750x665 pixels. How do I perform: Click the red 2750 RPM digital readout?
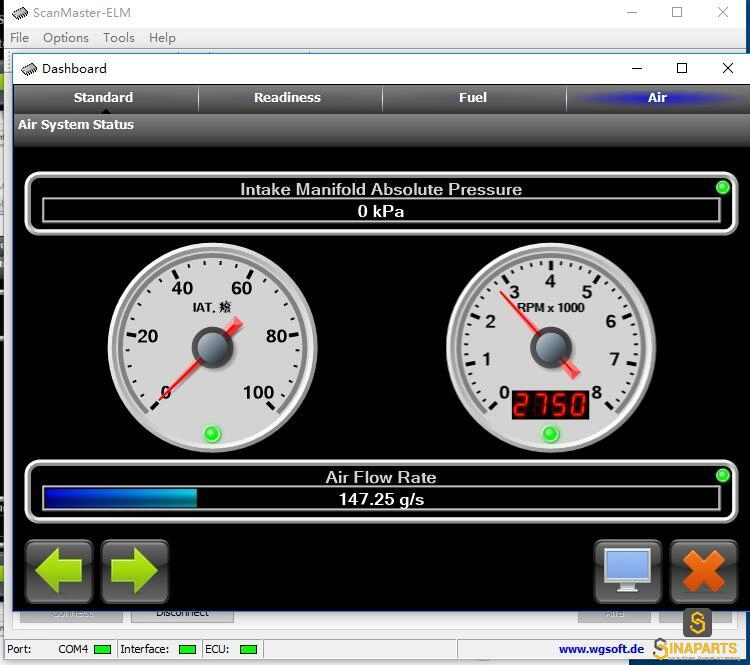pos(550,405)
